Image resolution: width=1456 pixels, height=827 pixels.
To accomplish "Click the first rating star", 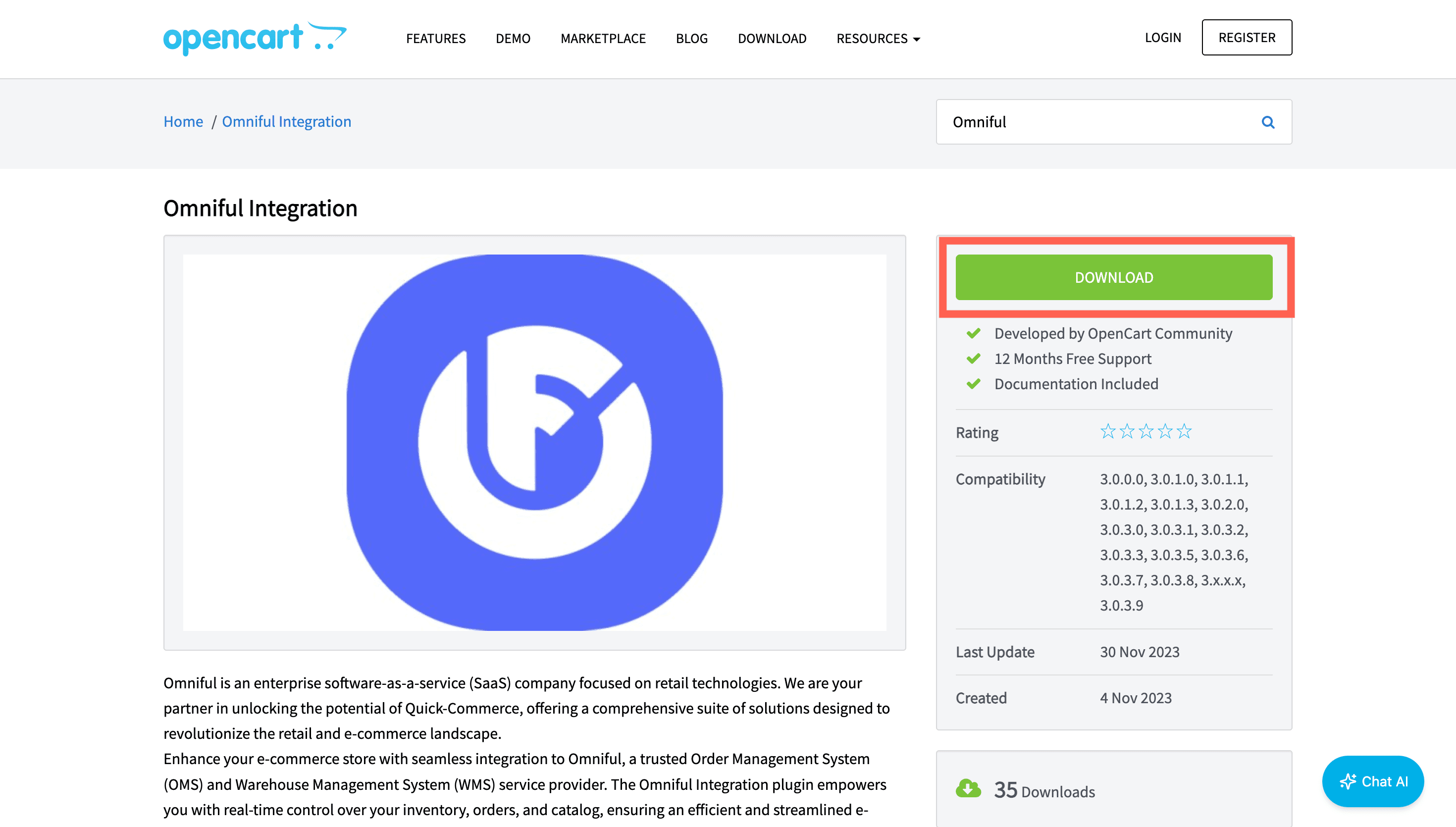I will pyautogui.click(x=1107, y=432).
